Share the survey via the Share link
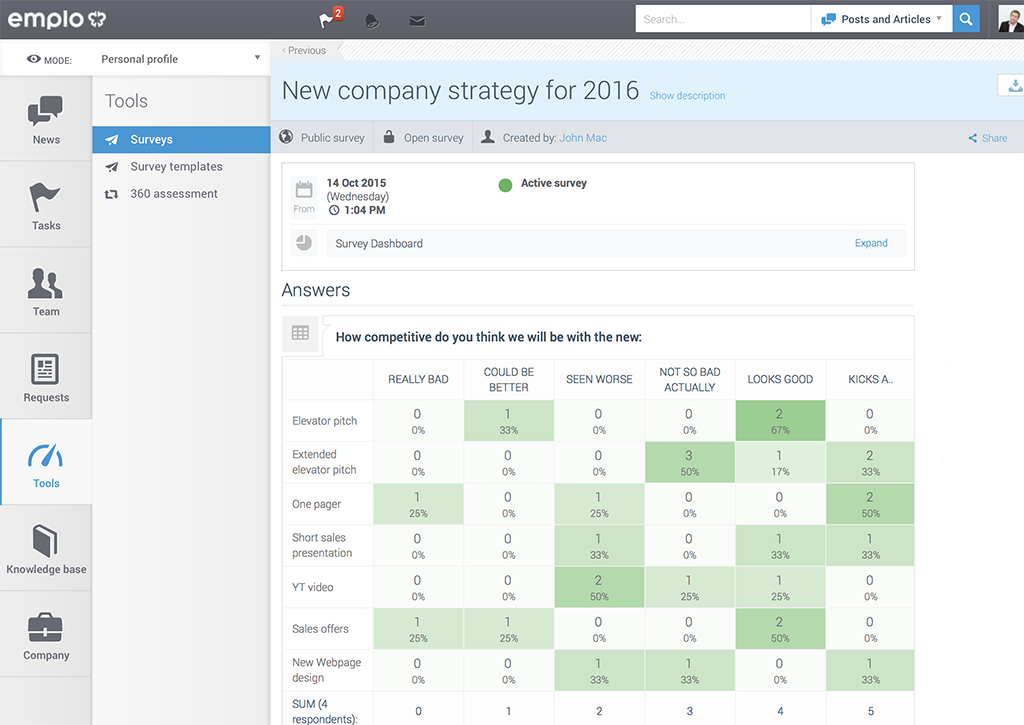The width and height of the screenshot is (1024, 725). click(x=988, y=137)
